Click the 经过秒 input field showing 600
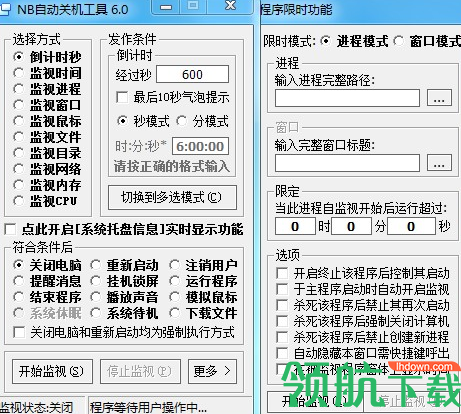This screenshot has width=461, height=414. coord(192,74)
